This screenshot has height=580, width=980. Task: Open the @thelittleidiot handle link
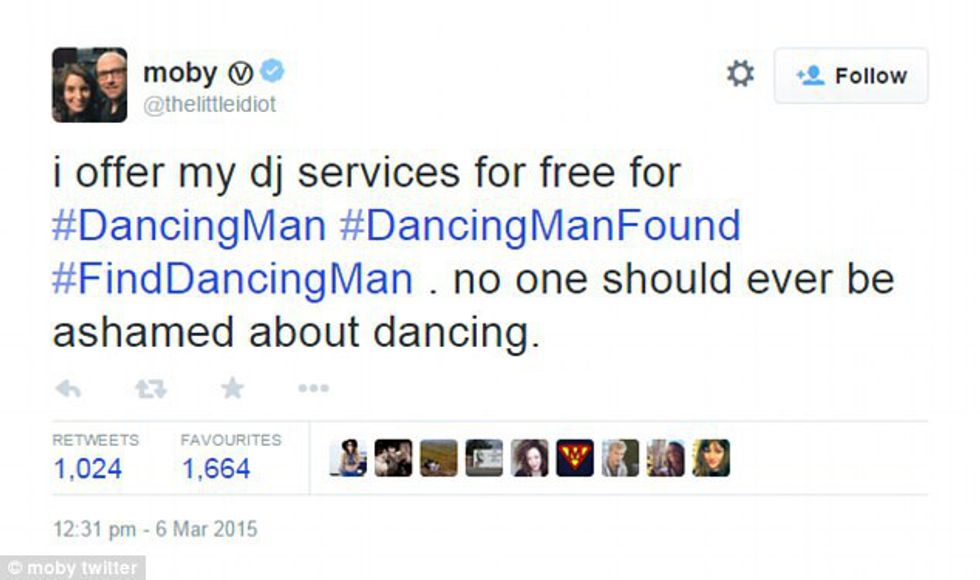tap(209, 106)
